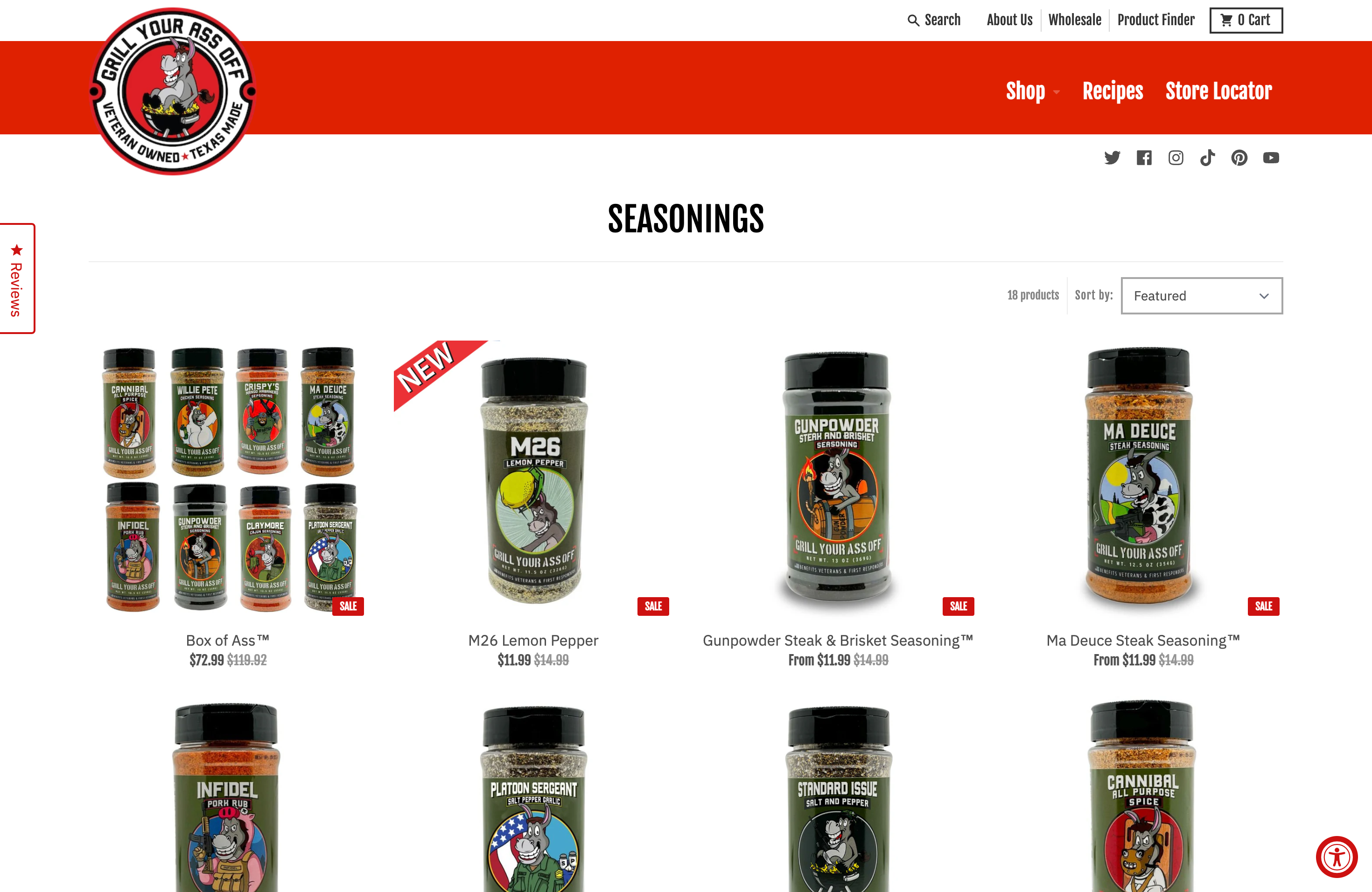The width and height of the screenshot is (1372, 892).
Task: Open the Facebook social icon
Action: (x=1144, y=158)
